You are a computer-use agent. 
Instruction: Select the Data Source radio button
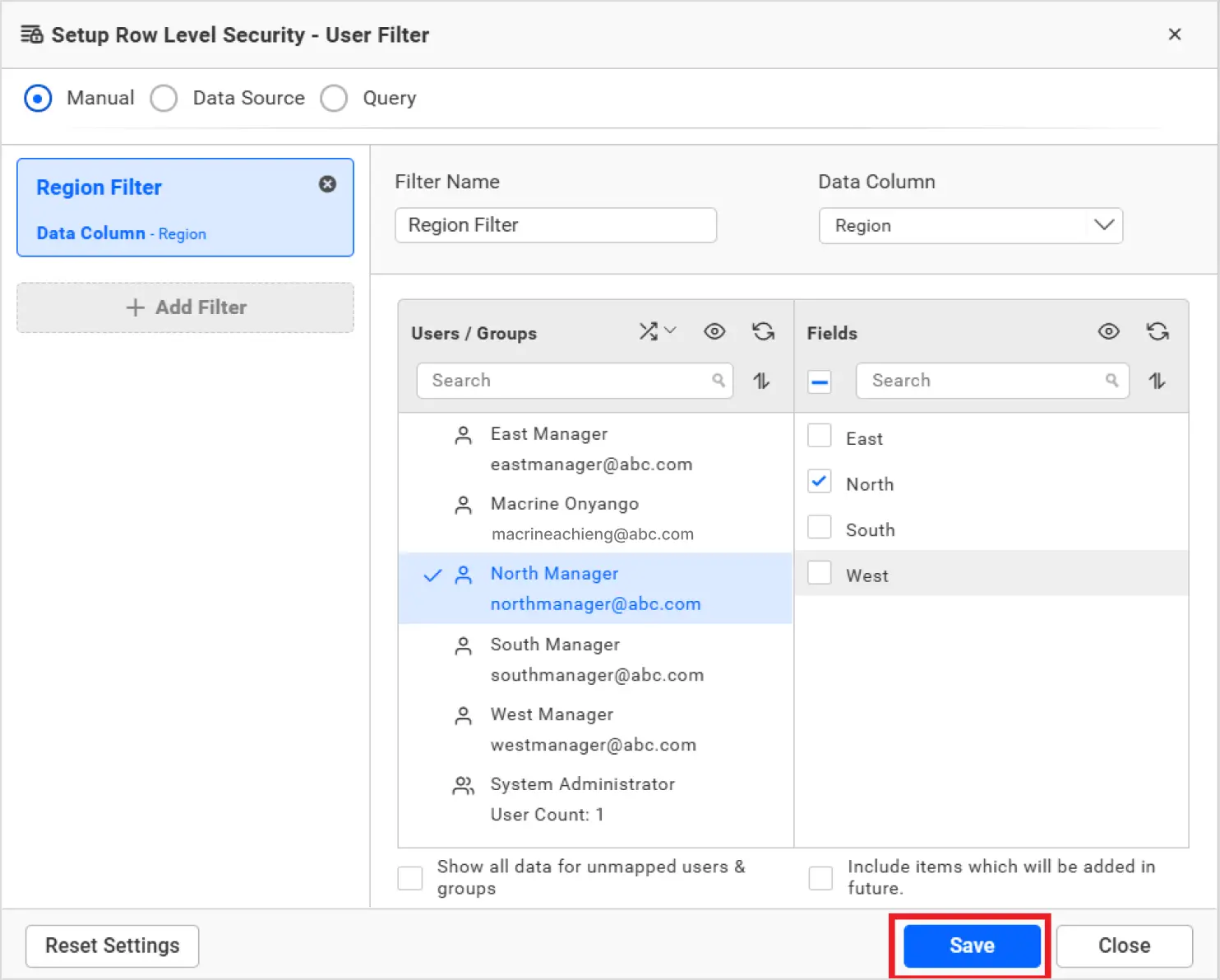tap(164, 98)
